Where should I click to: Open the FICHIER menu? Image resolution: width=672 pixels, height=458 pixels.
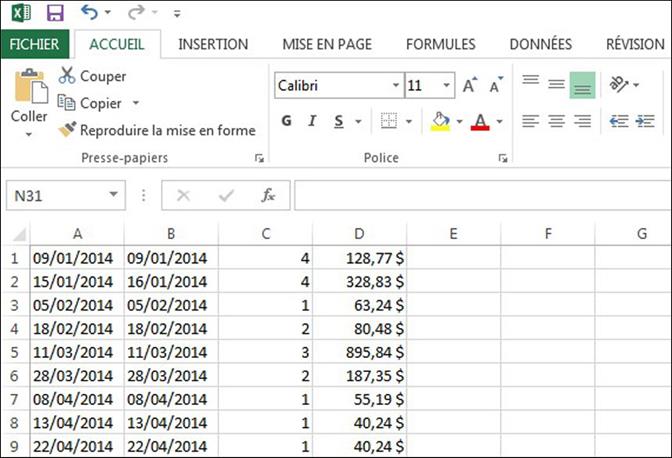coord(35,44)
